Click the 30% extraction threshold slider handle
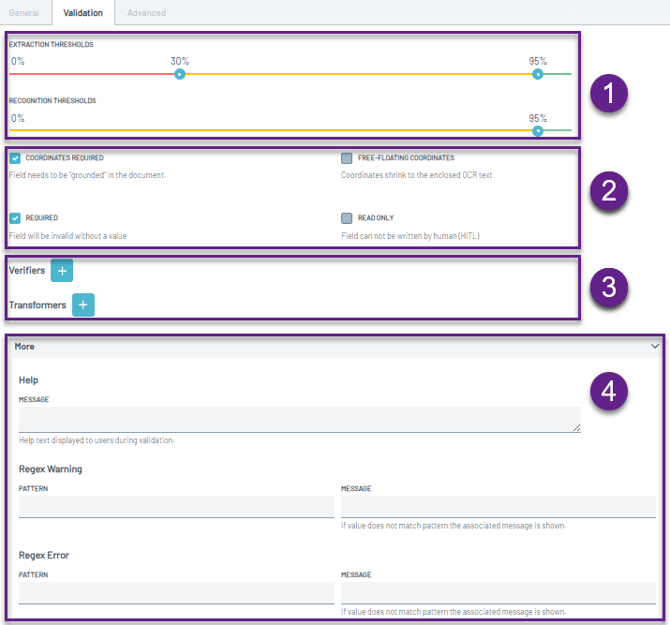Screen dimensions: 670x625 click(180, 74)
